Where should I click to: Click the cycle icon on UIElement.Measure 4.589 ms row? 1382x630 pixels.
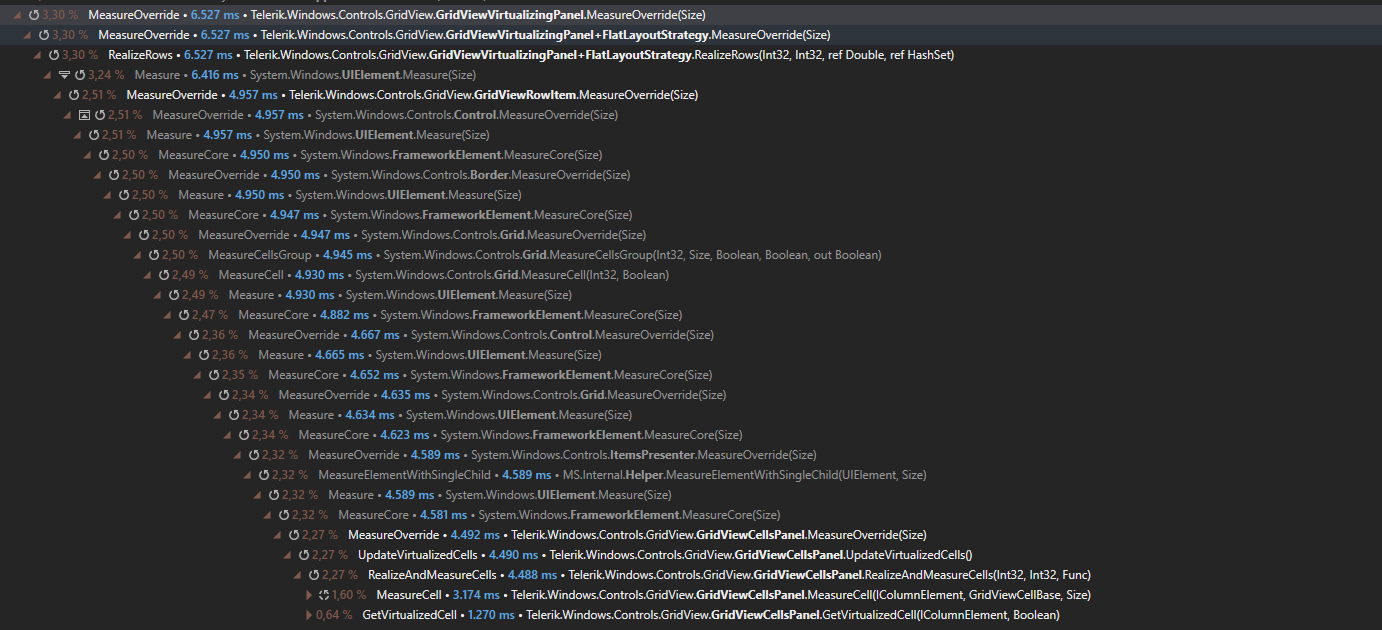click(274, 495)
